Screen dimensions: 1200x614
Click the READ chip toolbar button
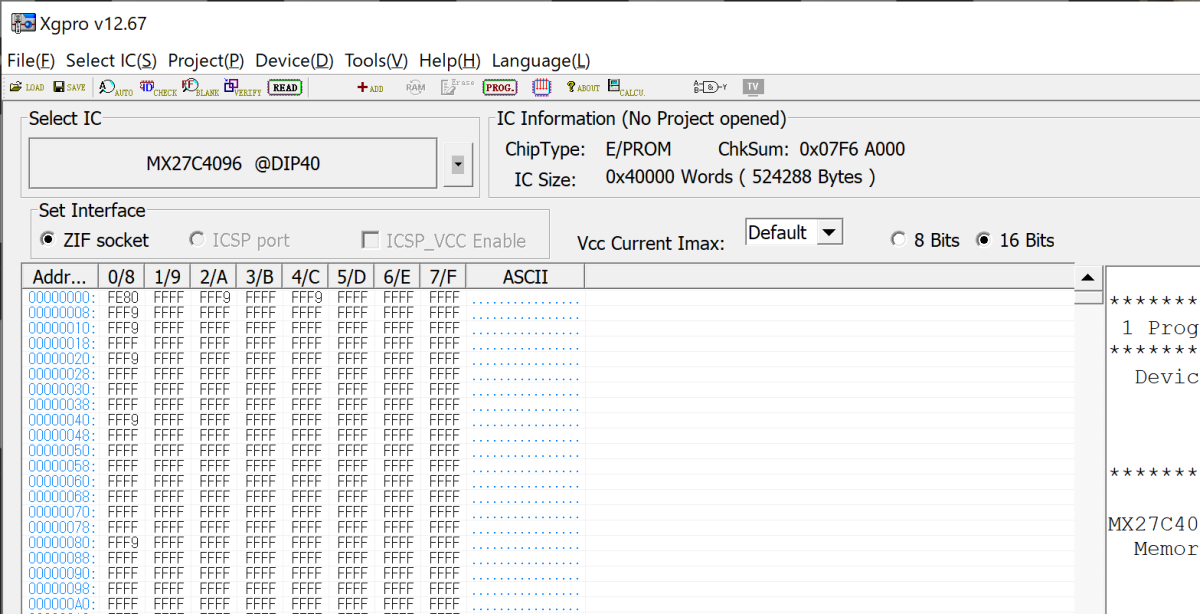[285, 87]
